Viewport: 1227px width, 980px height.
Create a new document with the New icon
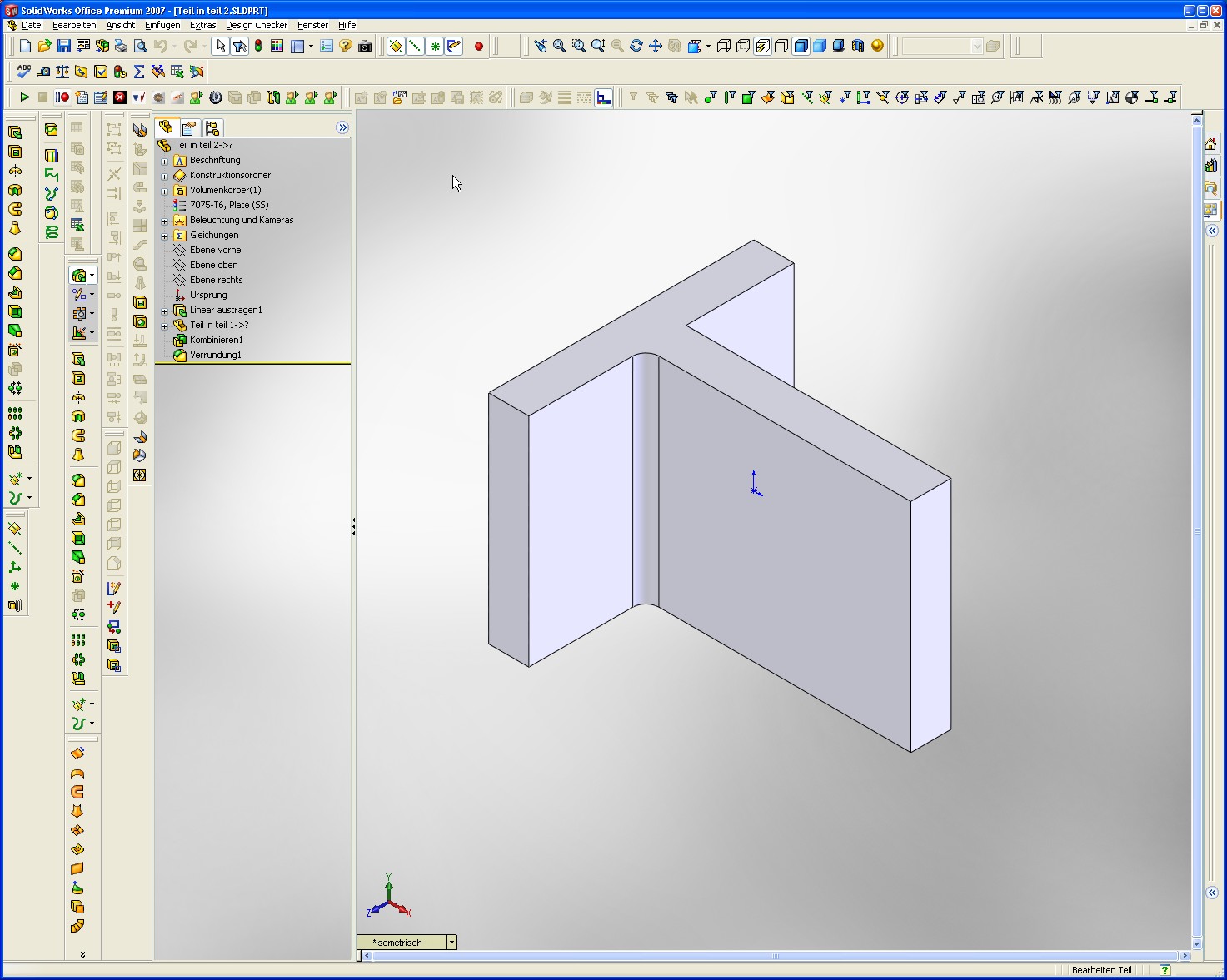coord(26,46)
